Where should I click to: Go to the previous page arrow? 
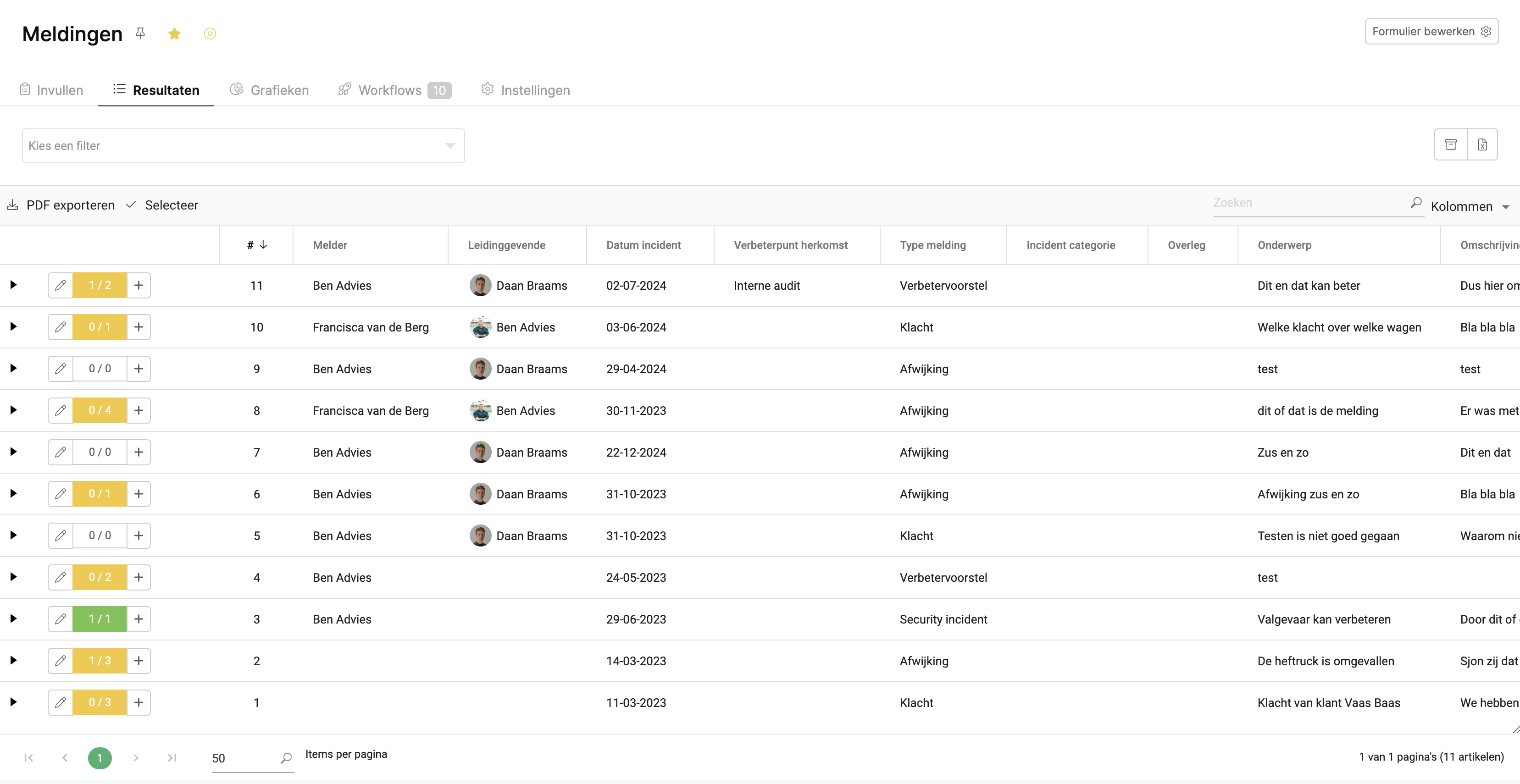tap(65, 758)
